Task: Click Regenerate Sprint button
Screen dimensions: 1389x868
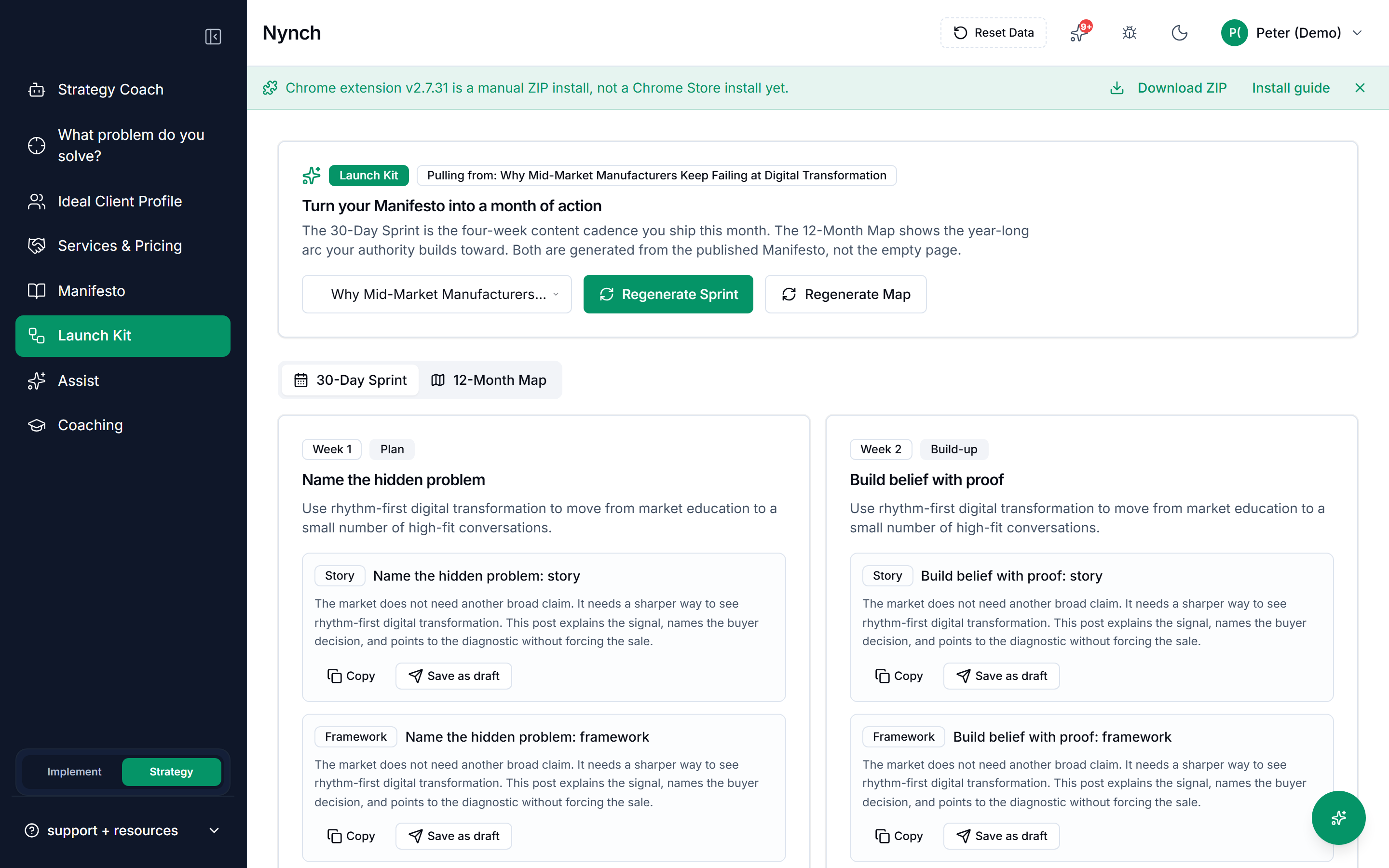Action: tap(668, 294)
